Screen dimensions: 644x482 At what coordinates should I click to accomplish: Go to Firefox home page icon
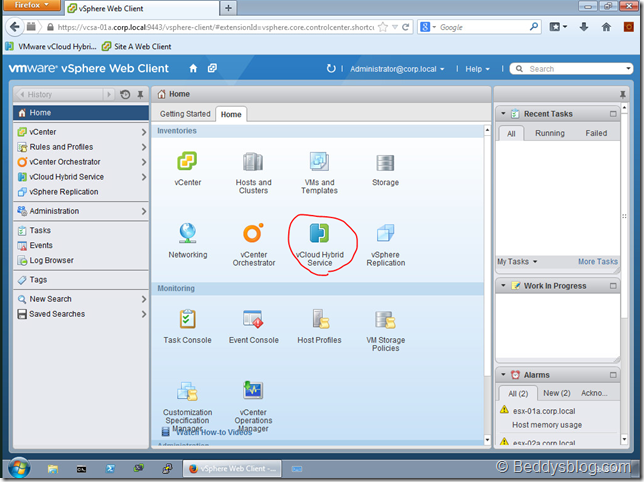[x=606, y=27]
